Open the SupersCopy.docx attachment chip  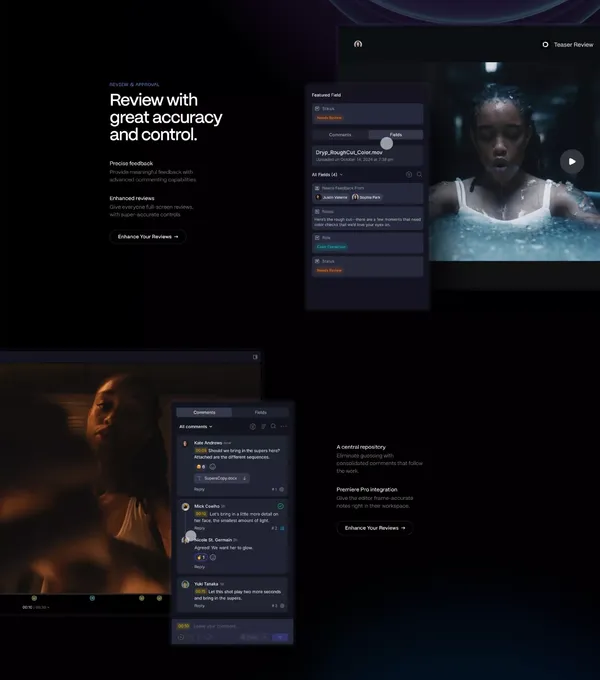pyautogui.click(x=222, y=478)
